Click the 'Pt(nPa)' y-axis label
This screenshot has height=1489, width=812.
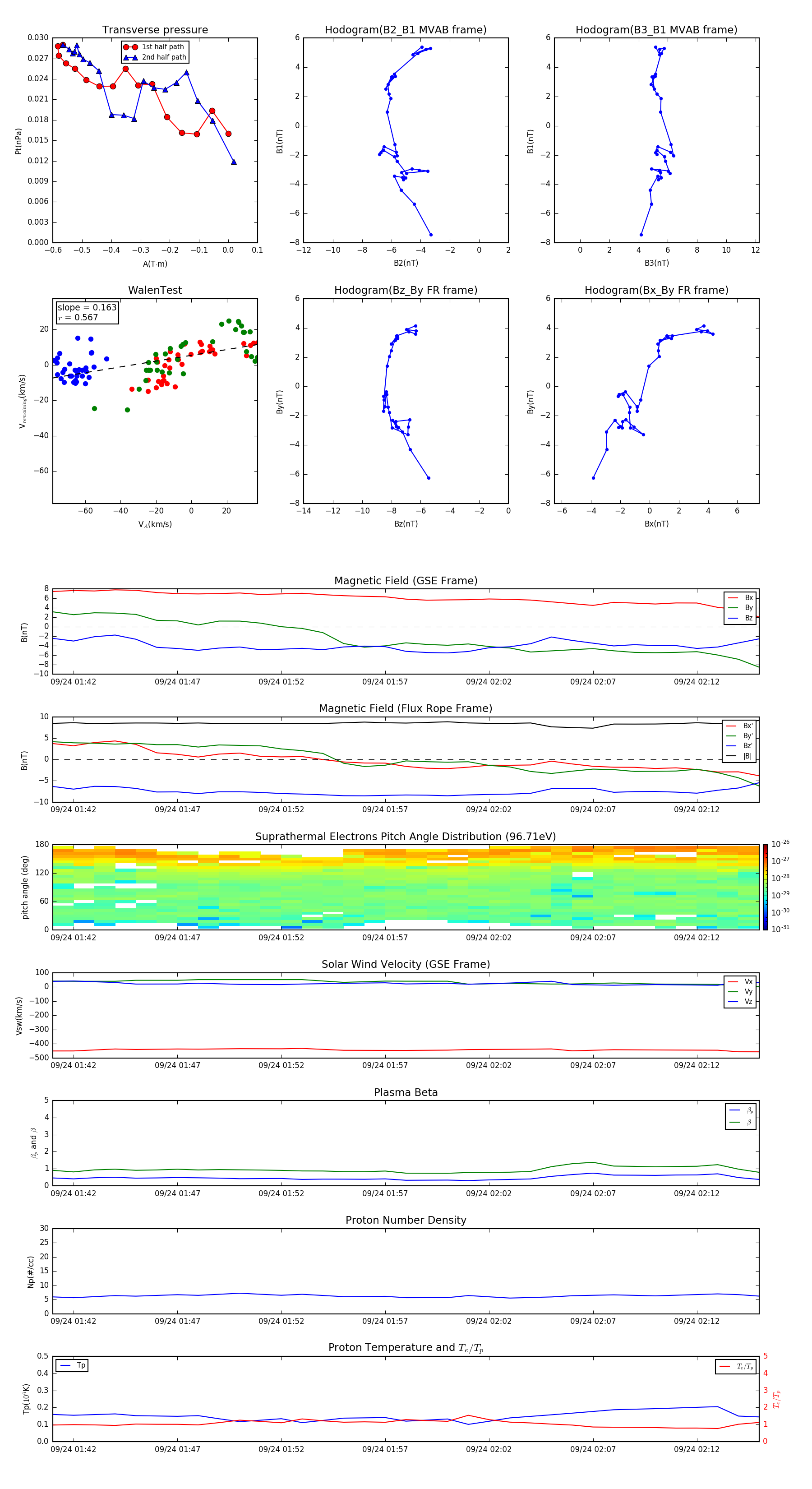(x=18, y=141)
